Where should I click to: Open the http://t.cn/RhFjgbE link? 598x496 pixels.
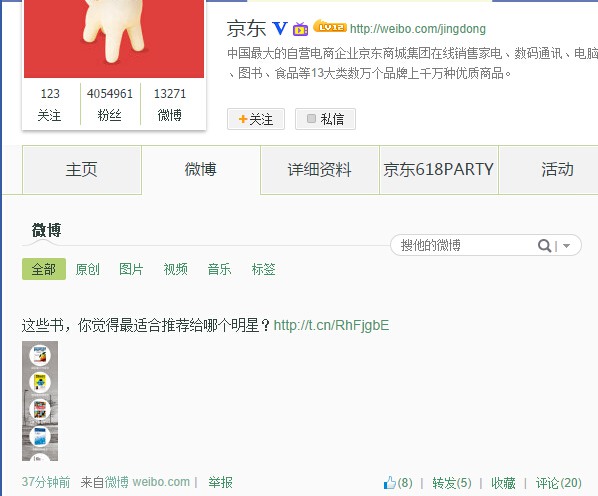[x=331, y=325]
